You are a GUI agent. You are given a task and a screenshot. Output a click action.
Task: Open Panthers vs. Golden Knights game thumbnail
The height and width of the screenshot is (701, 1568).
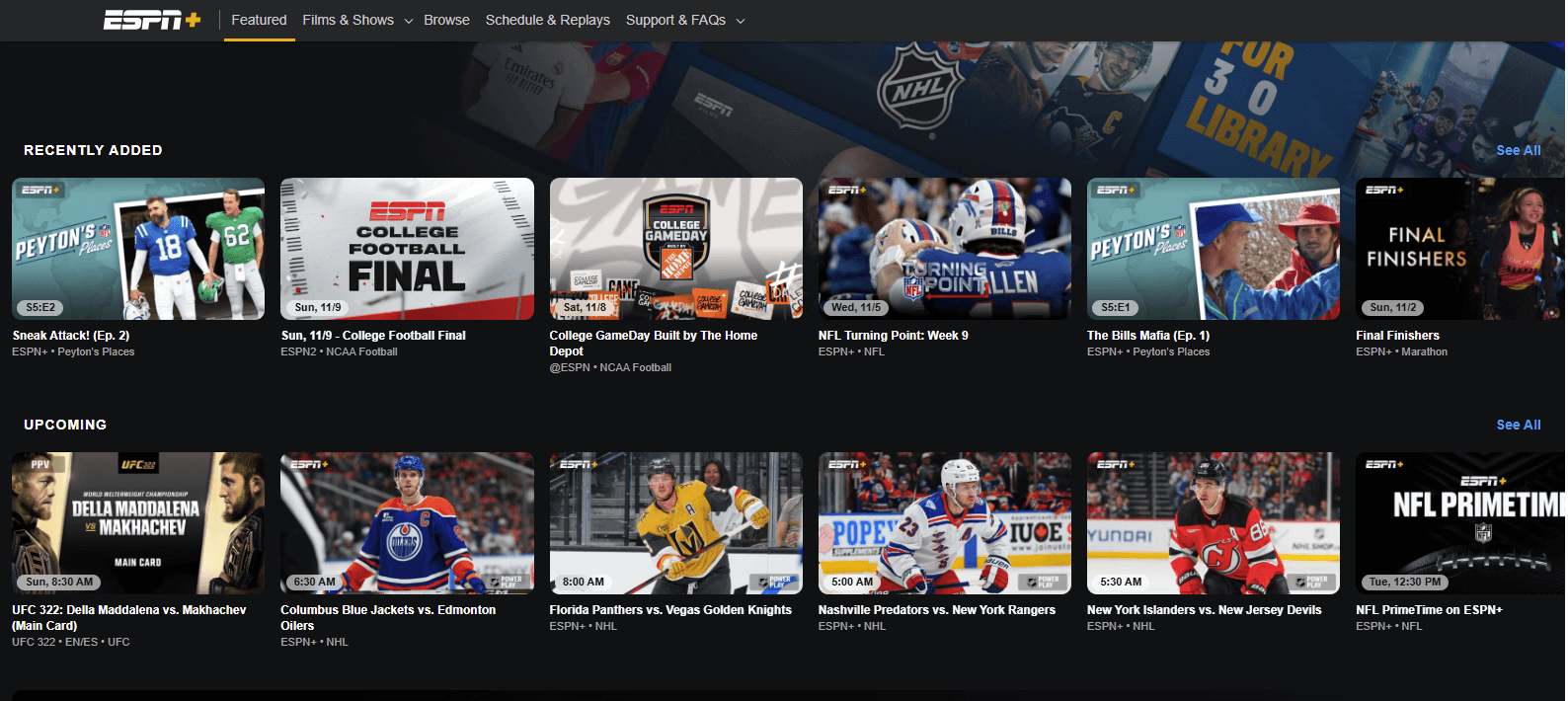point(676,523)
